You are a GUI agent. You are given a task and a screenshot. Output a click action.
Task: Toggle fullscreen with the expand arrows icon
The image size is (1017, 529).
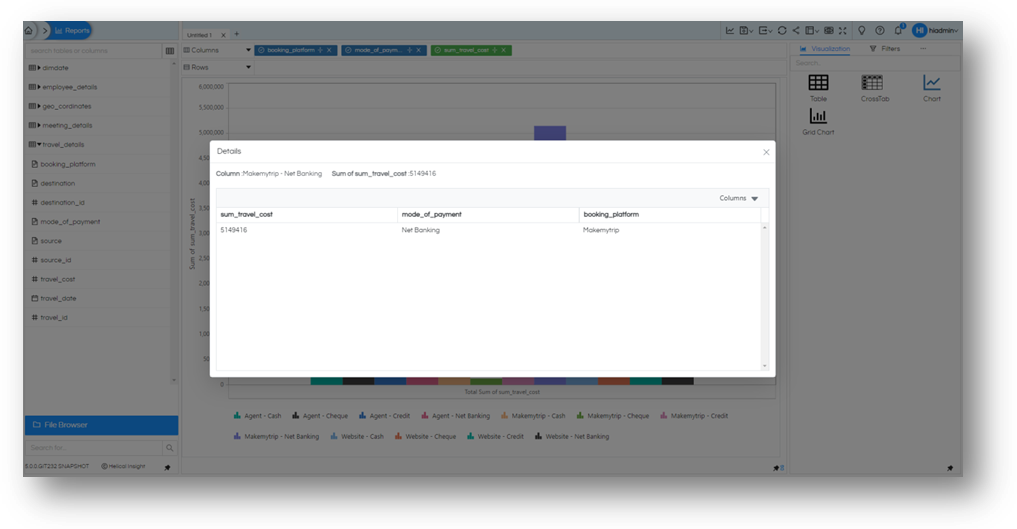coord(843,30)
